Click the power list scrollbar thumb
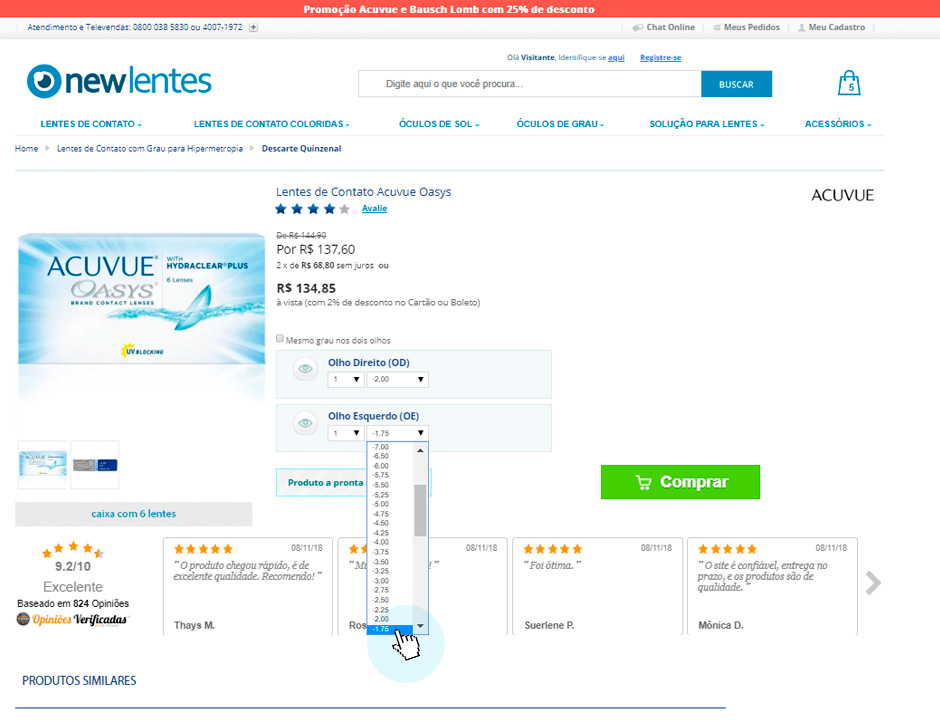This screenshot has width=940, height=725. tap(420, 510)
